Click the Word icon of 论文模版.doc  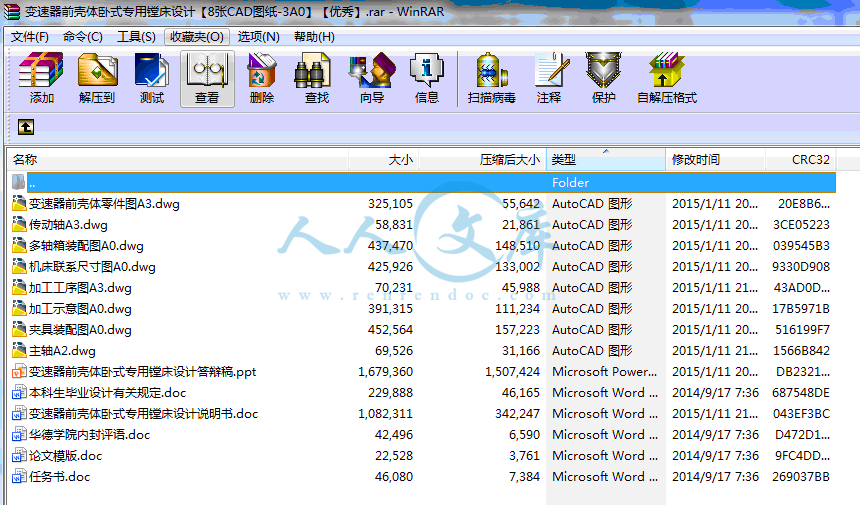19,456
